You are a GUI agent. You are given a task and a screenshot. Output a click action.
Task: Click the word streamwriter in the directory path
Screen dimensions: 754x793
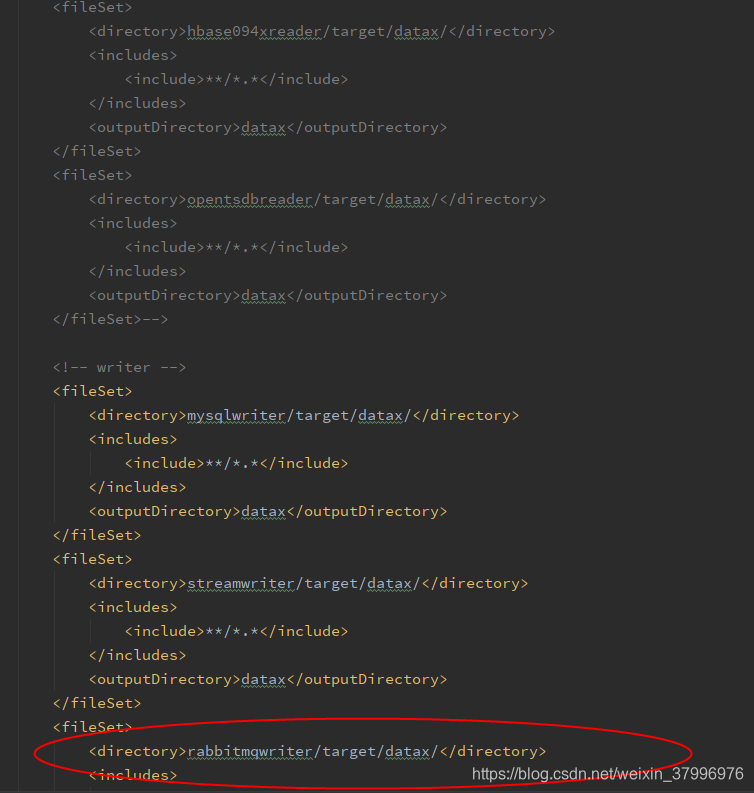pyautogui.click(x=241, y=583)
